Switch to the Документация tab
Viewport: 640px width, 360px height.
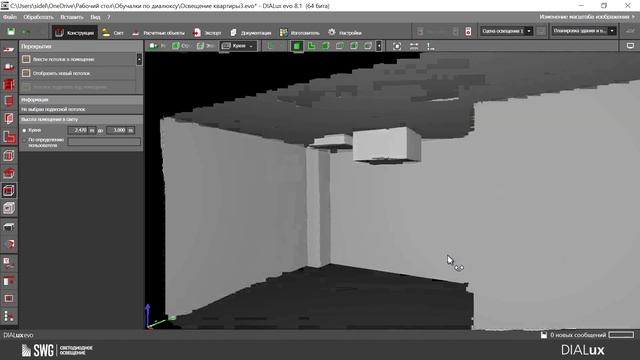click(x=250, y=33)
